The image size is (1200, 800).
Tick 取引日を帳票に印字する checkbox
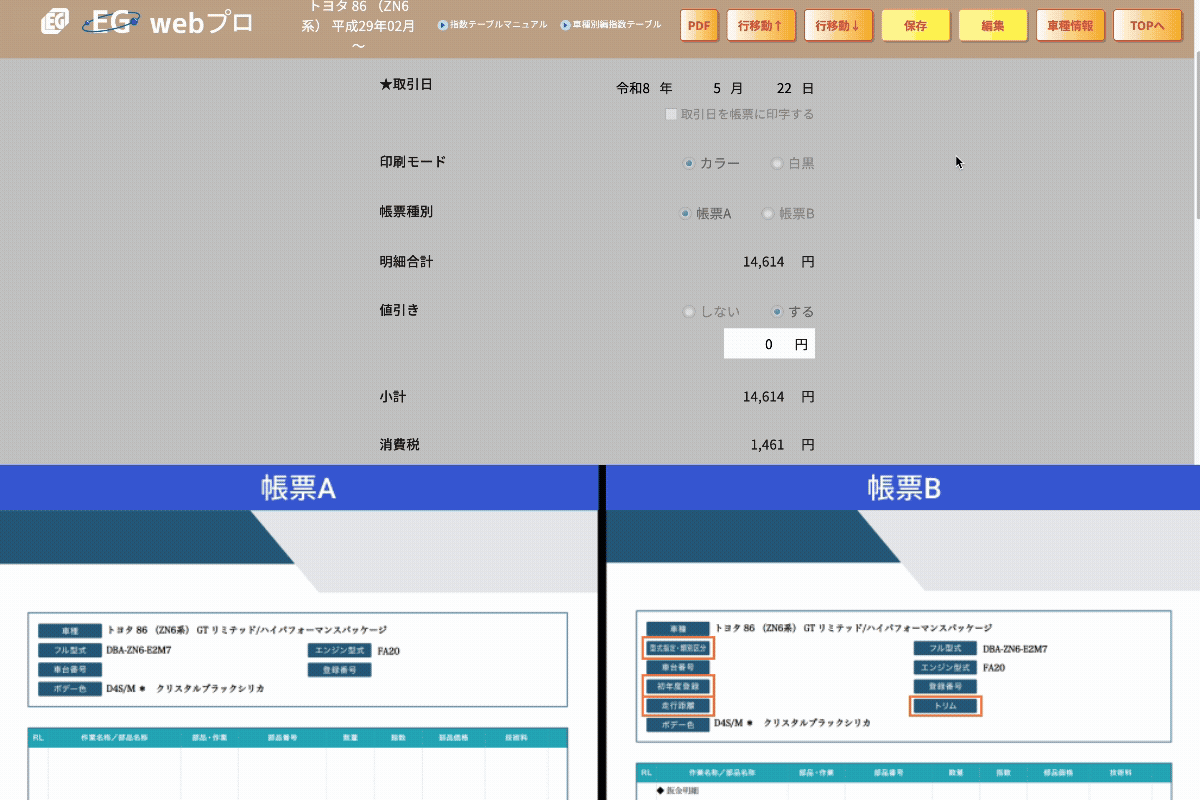point(672,114)
